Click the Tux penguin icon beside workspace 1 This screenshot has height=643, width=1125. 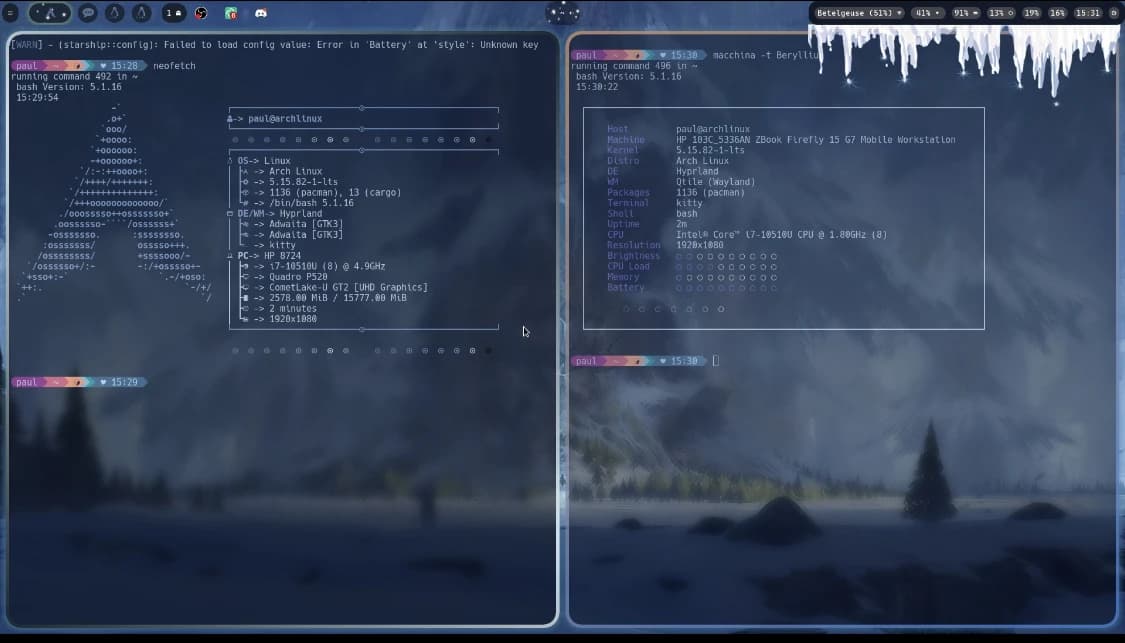click(x=140, y=13)
